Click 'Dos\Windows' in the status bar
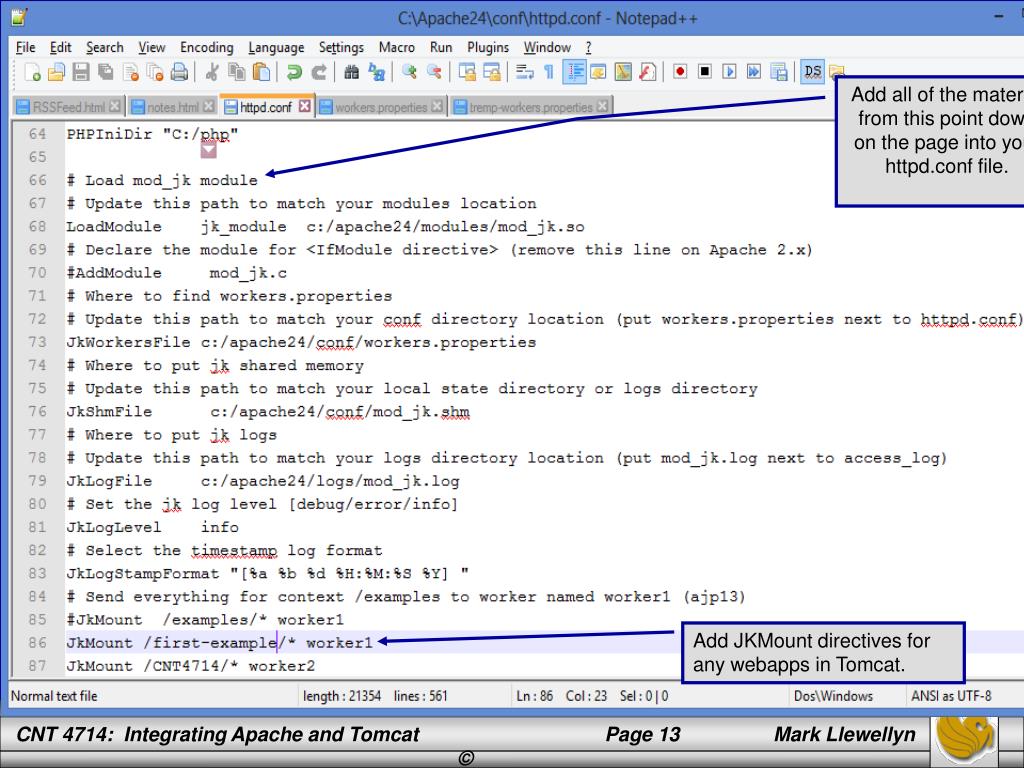 [833, 696]
